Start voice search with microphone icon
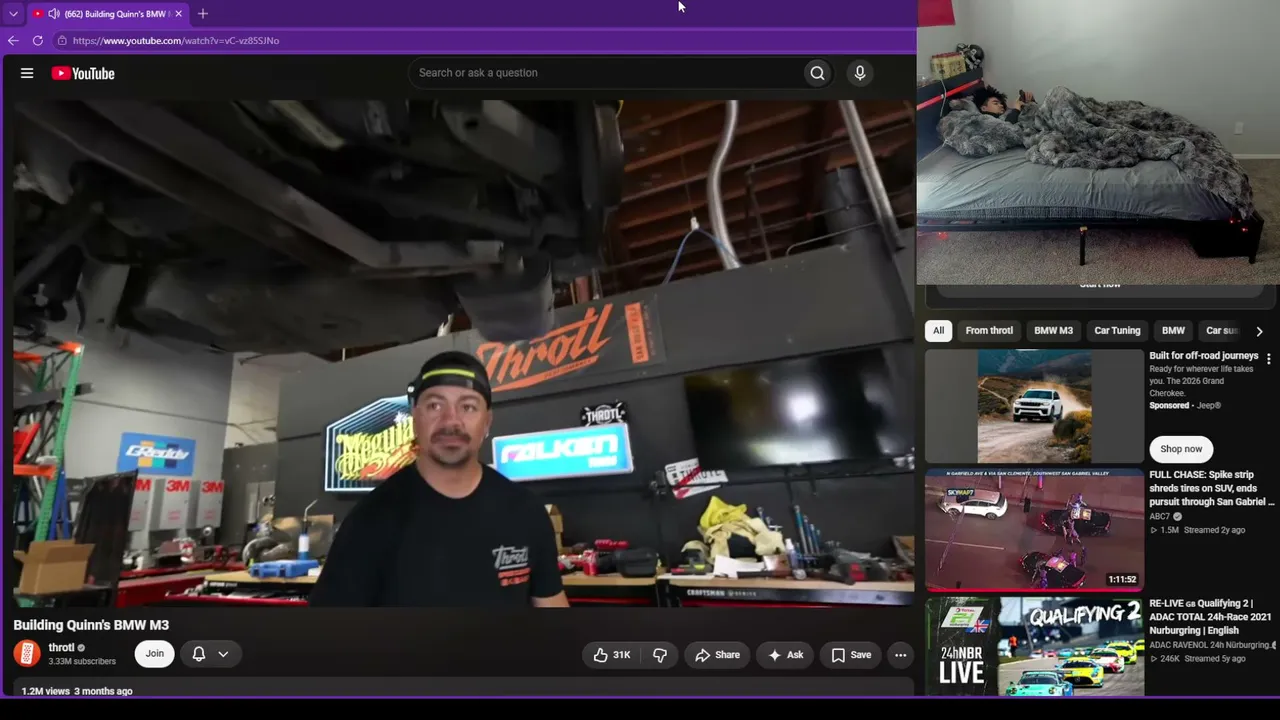This screenshot has height=720, width=1280. [859, 73]
